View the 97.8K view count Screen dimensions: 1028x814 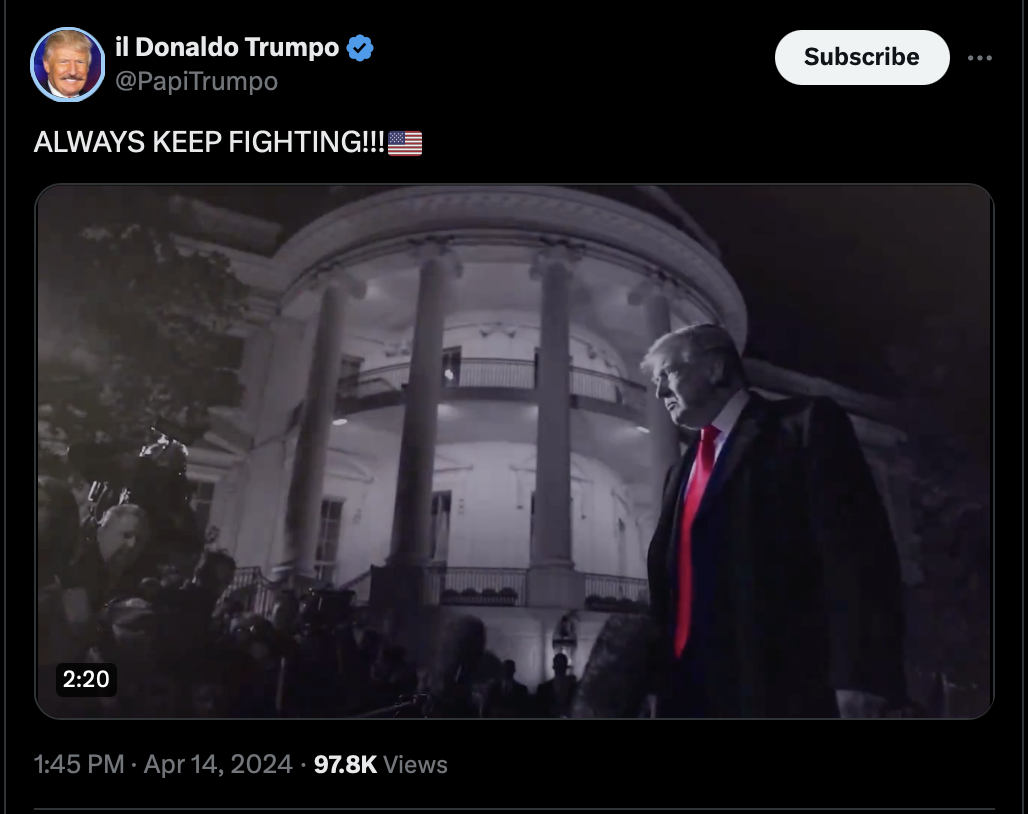click(346, 764)
